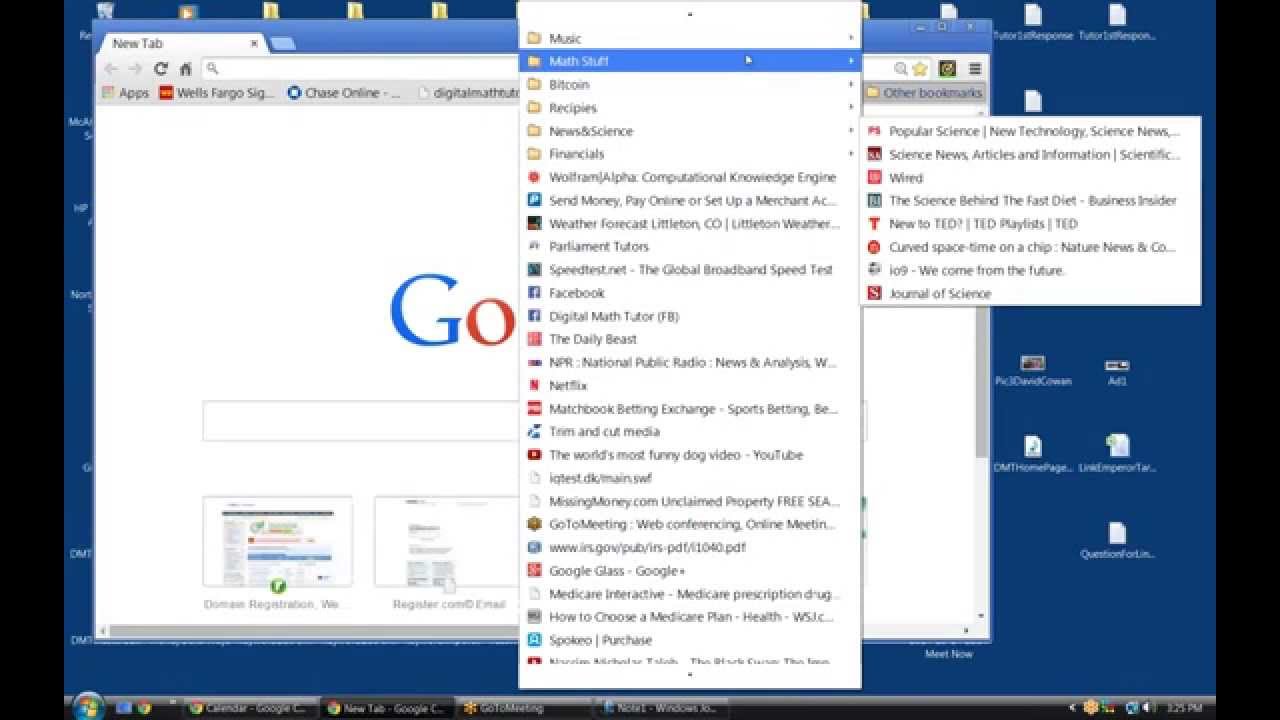Open the Send Money PayPal bookmark

[690, 200]
